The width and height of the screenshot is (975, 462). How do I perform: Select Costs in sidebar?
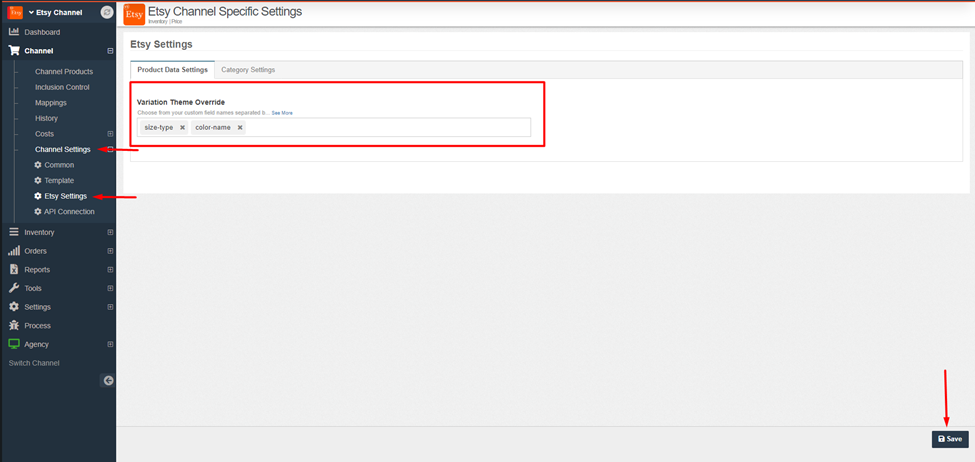coord(44,134)
